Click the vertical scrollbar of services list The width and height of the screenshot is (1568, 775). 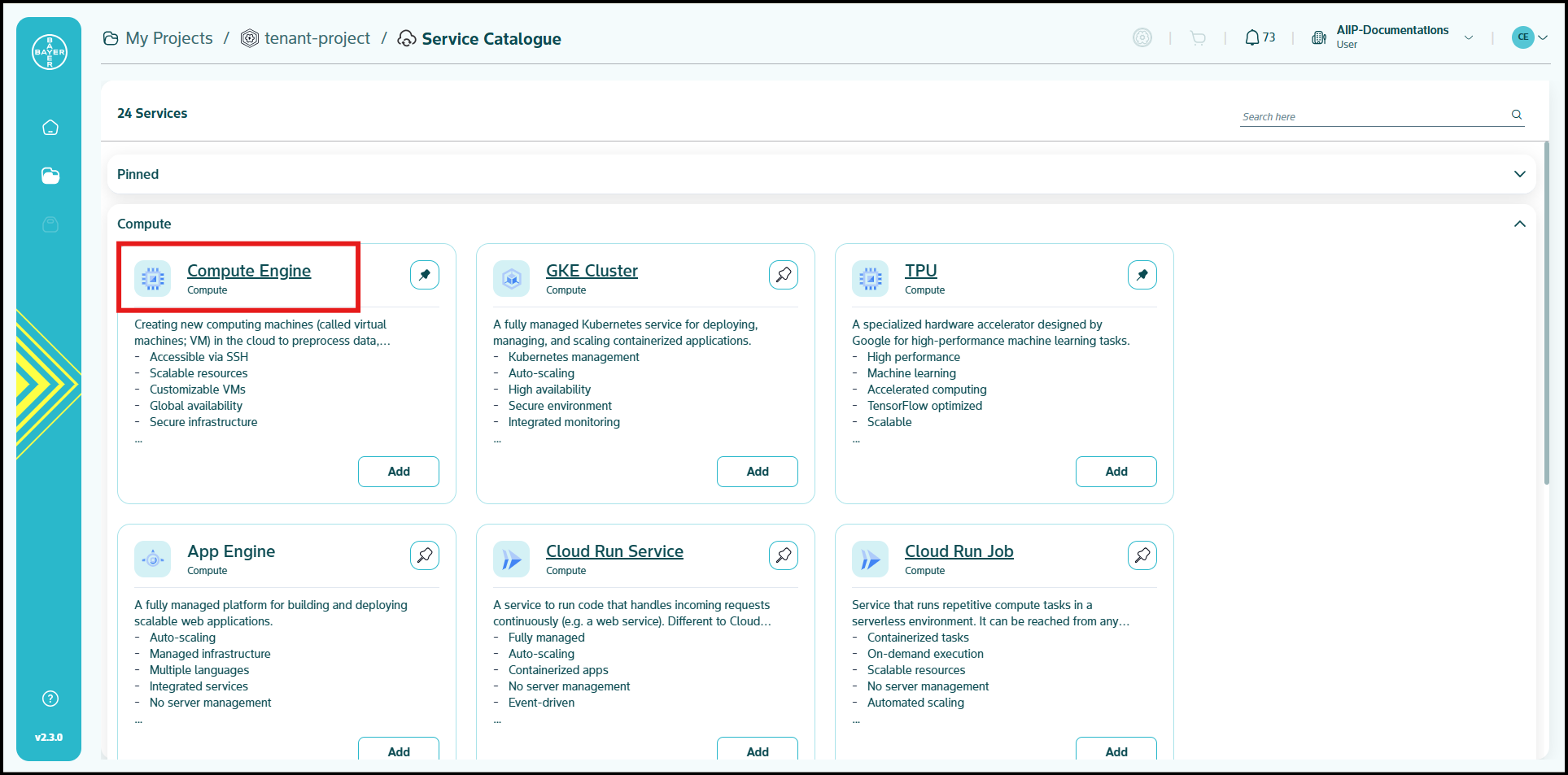click(1546, 313)
